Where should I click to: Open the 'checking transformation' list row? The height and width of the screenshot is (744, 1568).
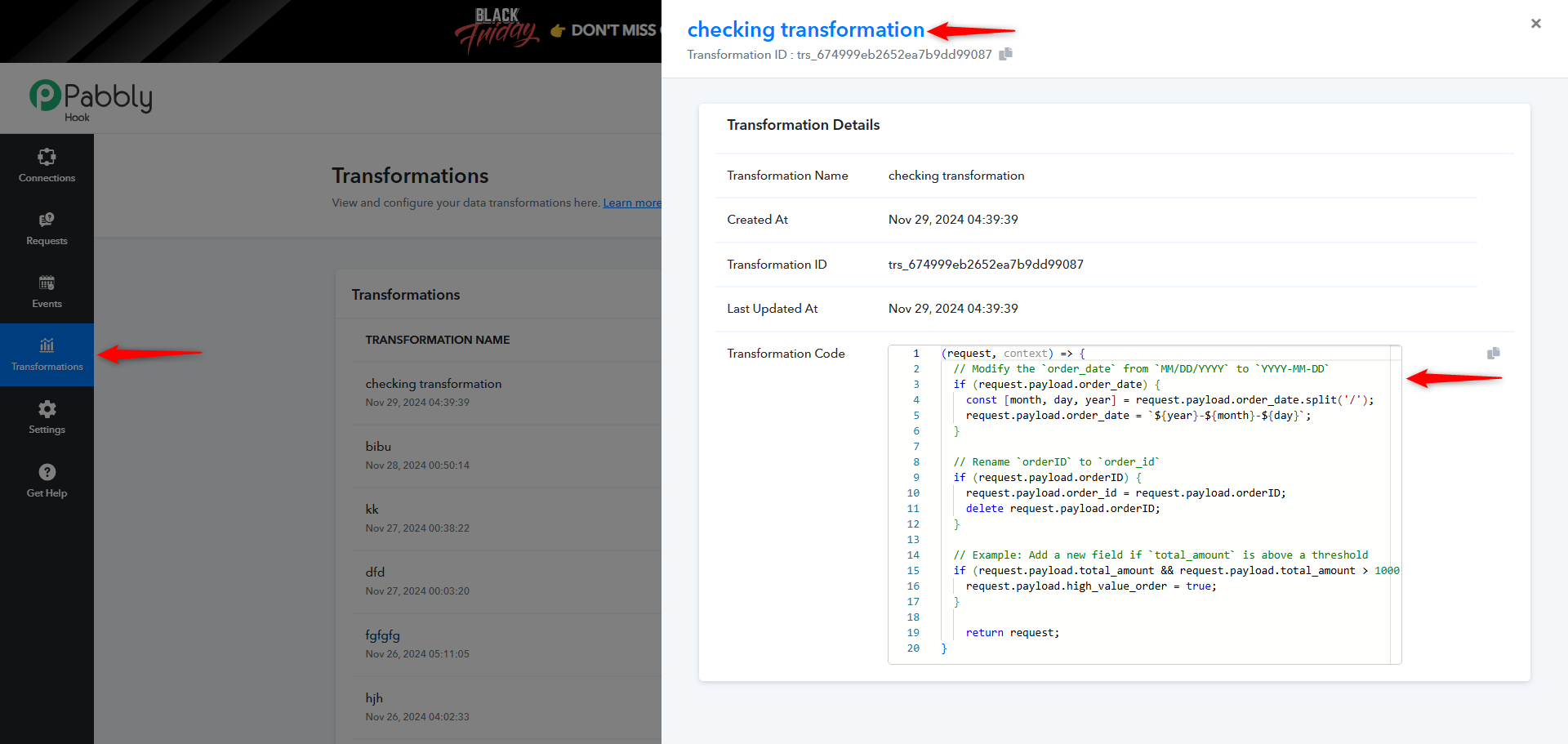(x=506, y=393)
